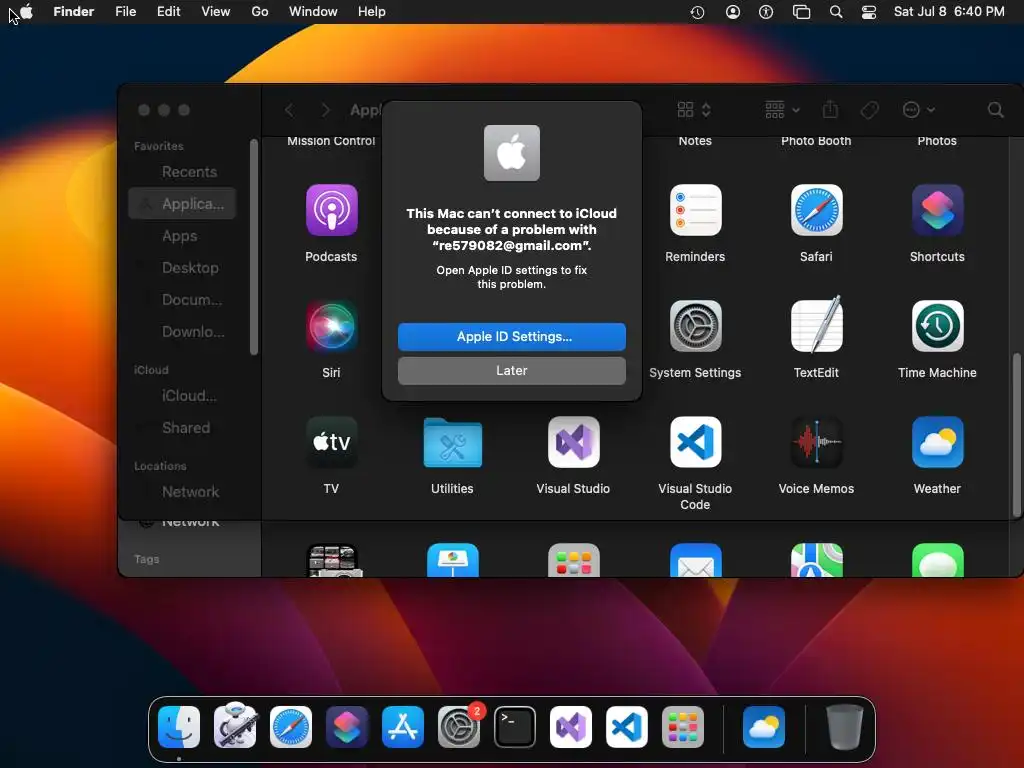Open the Shortcuts app in Finder

[x=937, y=210]
